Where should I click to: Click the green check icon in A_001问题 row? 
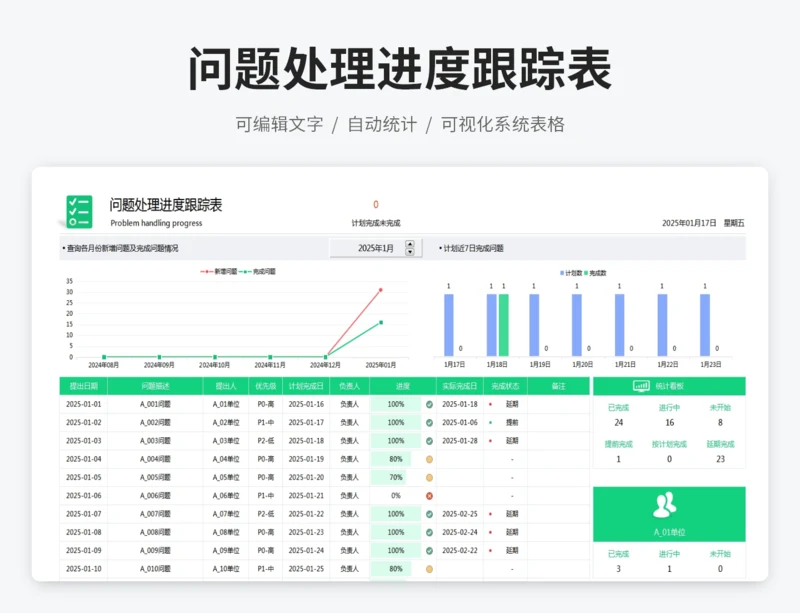[430, 404]
